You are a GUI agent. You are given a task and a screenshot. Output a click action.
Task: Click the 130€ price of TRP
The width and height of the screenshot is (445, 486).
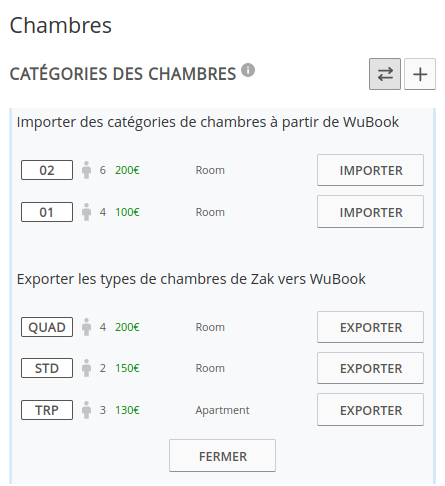click(x=127, y=410)
